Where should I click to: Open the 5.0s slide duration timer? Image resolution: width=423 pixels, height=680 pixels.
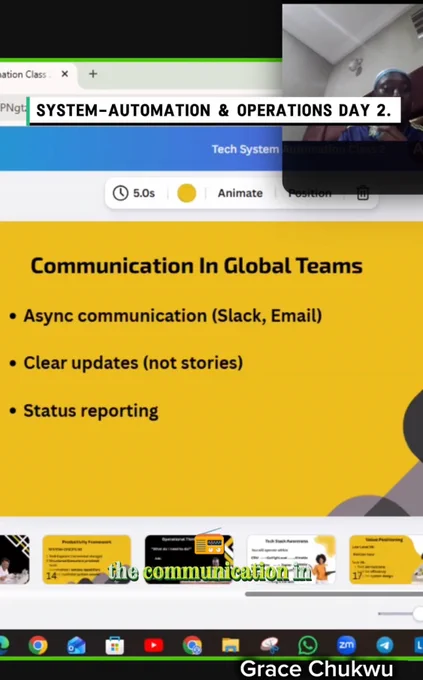pyautogui.click(x=134, y=193)
